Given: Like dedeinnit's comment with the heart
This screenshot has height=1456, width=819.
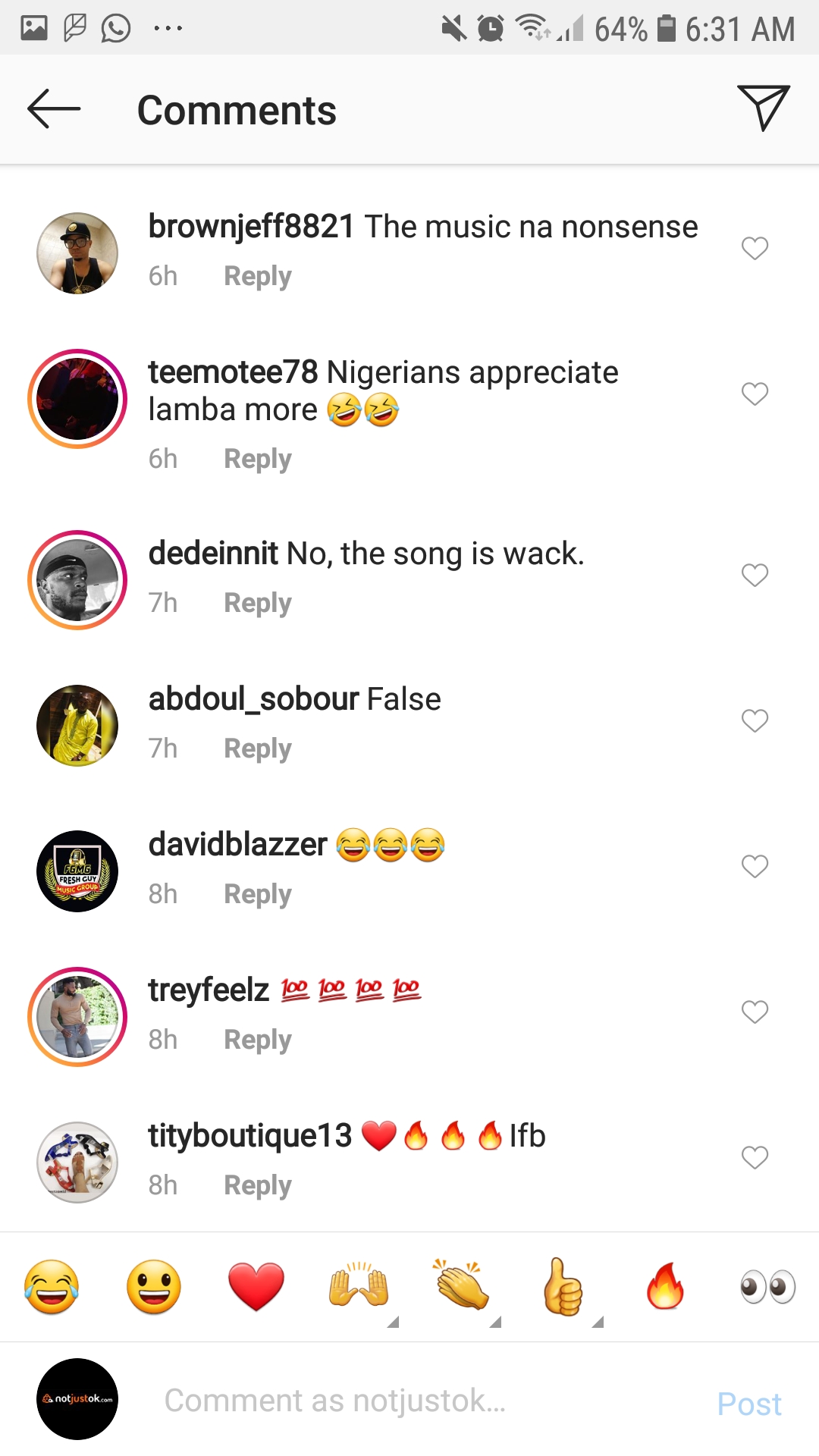Looking at the screenshot, I should point(755,576).
